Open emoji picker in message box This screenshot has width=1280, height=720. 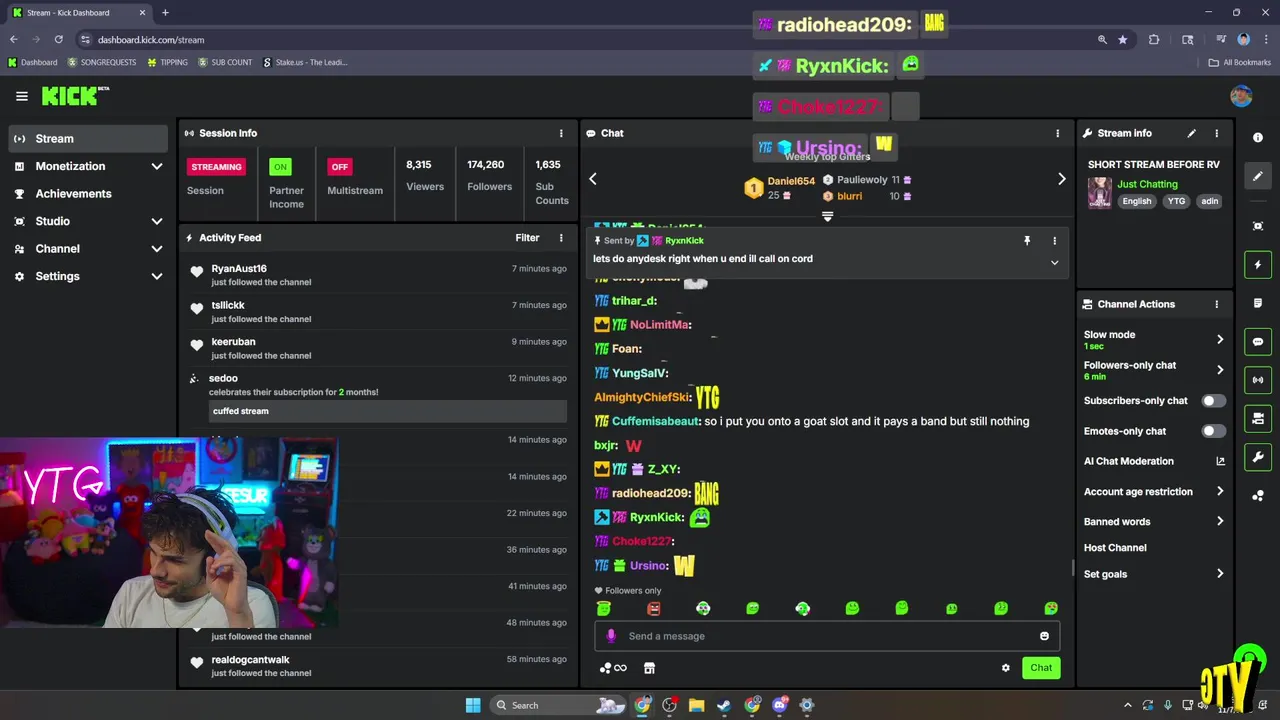[x=1044, y=636]
